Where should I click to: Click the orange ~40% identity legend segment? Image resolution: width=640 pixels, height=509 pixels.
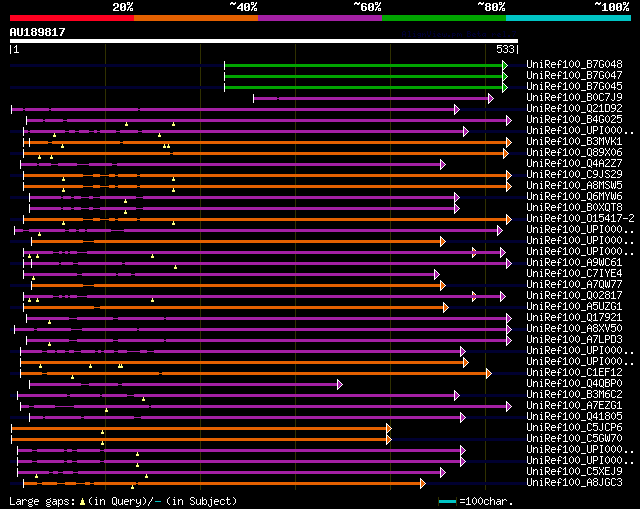pyautogui.click(x=196, y=18)
